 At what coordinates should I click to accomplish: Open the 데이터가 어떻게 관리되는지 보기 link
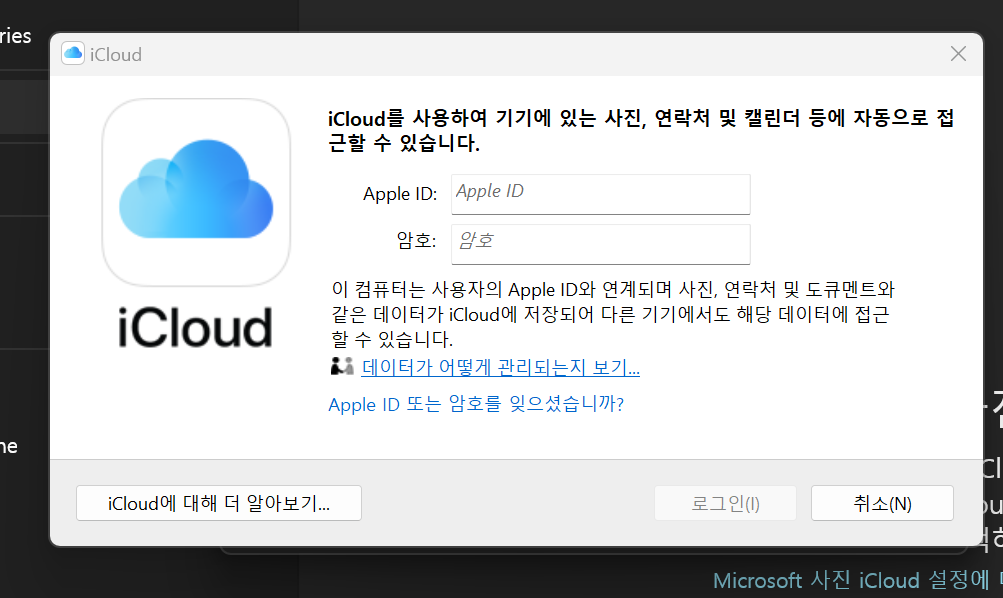tap(500, 367)
